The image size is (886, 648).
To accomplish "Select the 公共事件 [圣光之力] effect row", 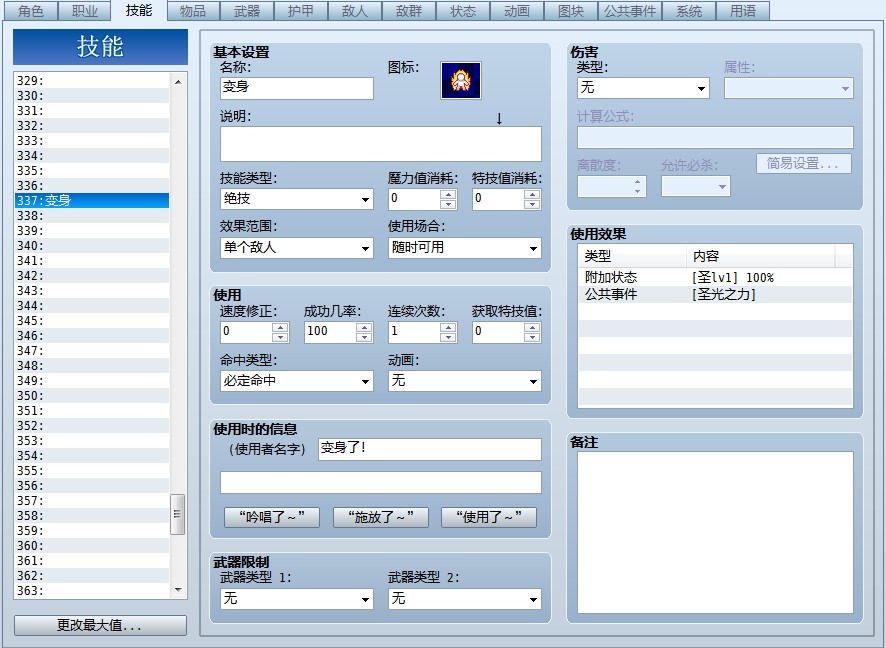I will point(715,294).
